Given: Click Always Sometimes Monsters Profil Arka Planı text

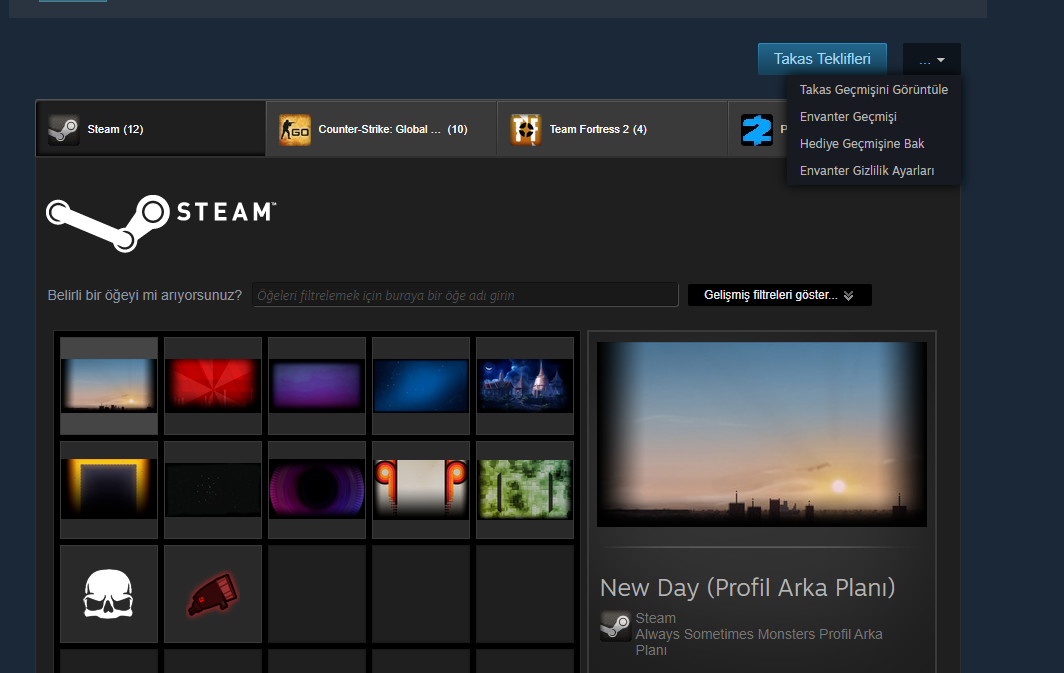Looking at the screenshot, I should (x=759, y=642).
